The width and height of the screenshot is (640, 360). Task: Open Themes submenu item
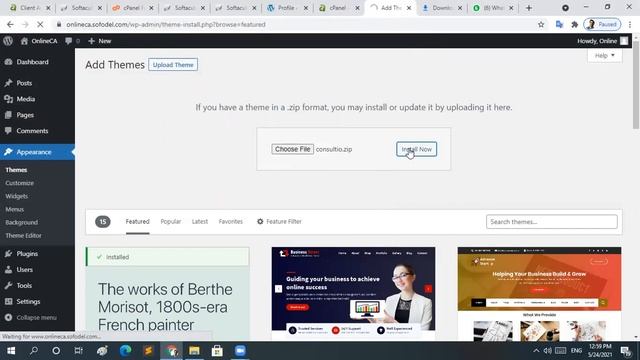tap(16, 170)
